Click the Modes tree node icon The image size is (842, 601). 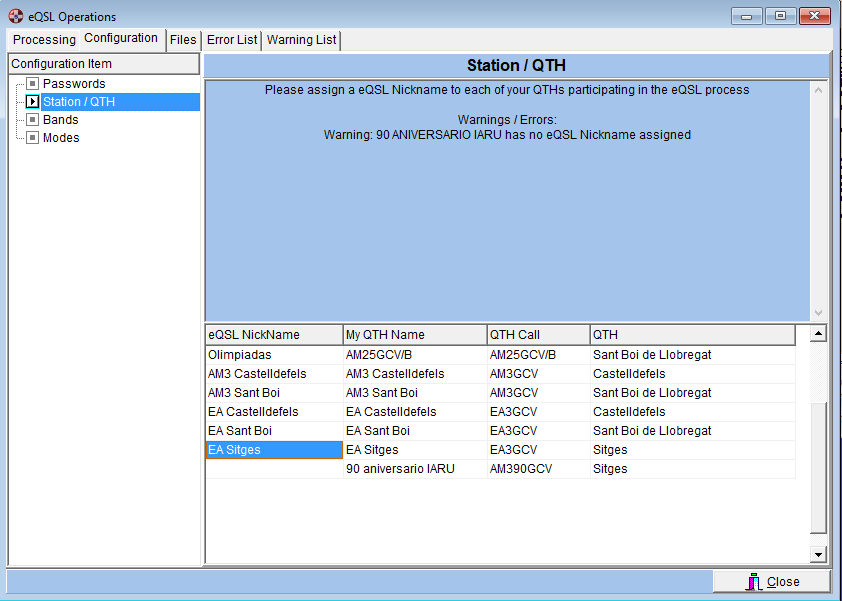coord(32,138)
